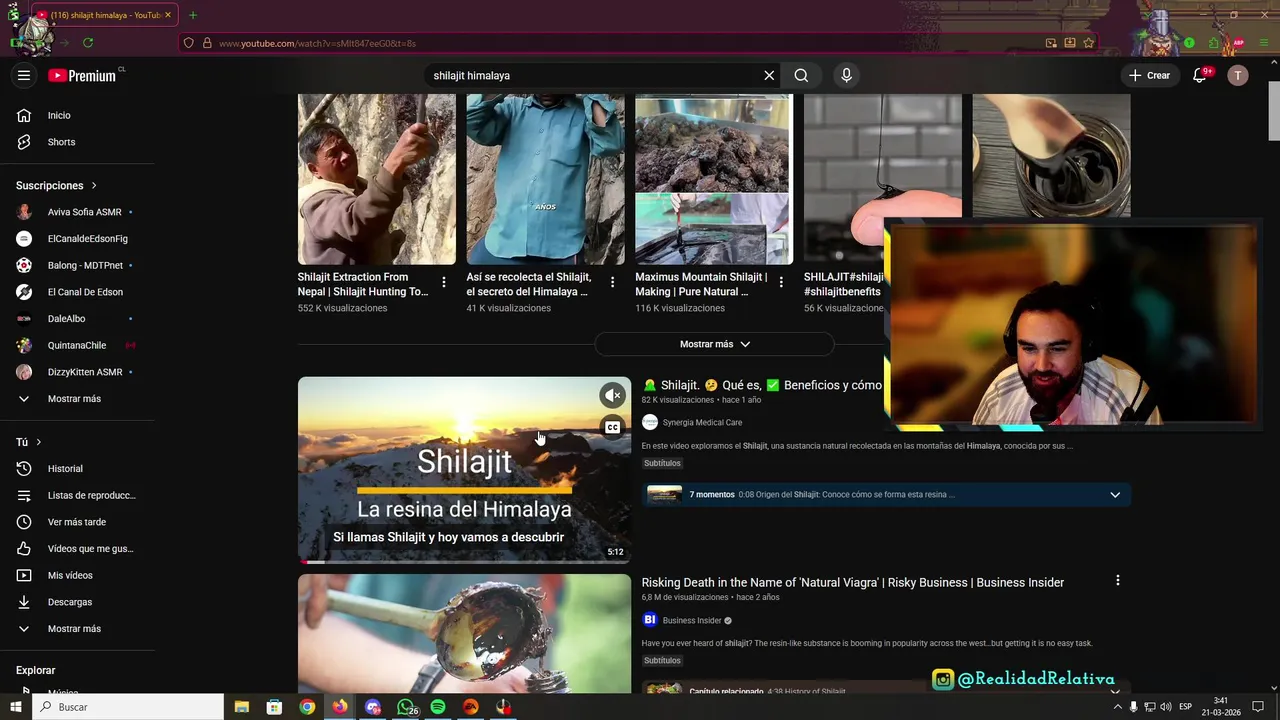Image resolution: width=1280 pixels, height=720 pixels.
Task: Open the notifications bell
Action: pos(1200,75)
